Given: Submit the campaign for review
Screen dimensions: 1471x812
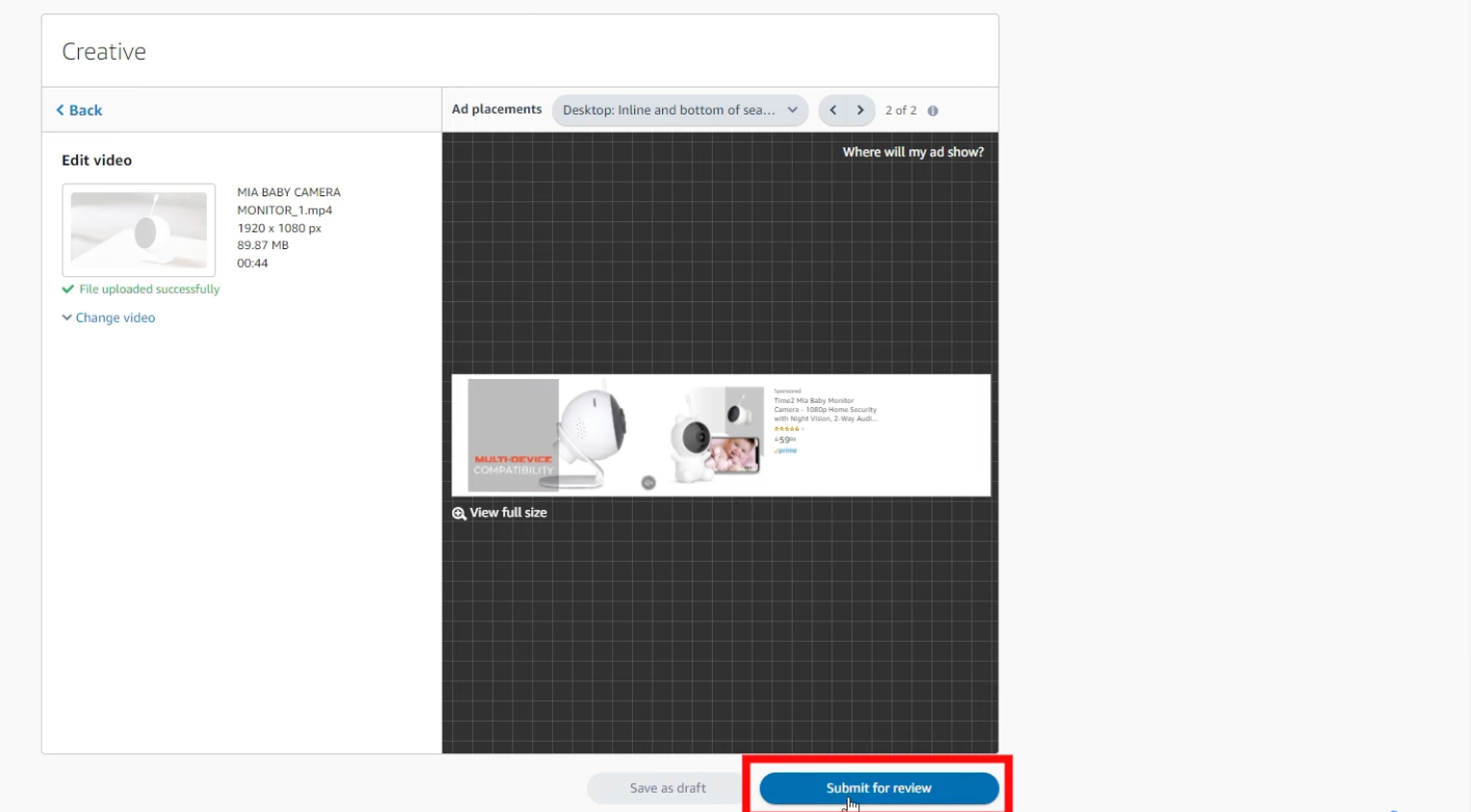Looking at the screenshot, I should click(x=878, y=788).
